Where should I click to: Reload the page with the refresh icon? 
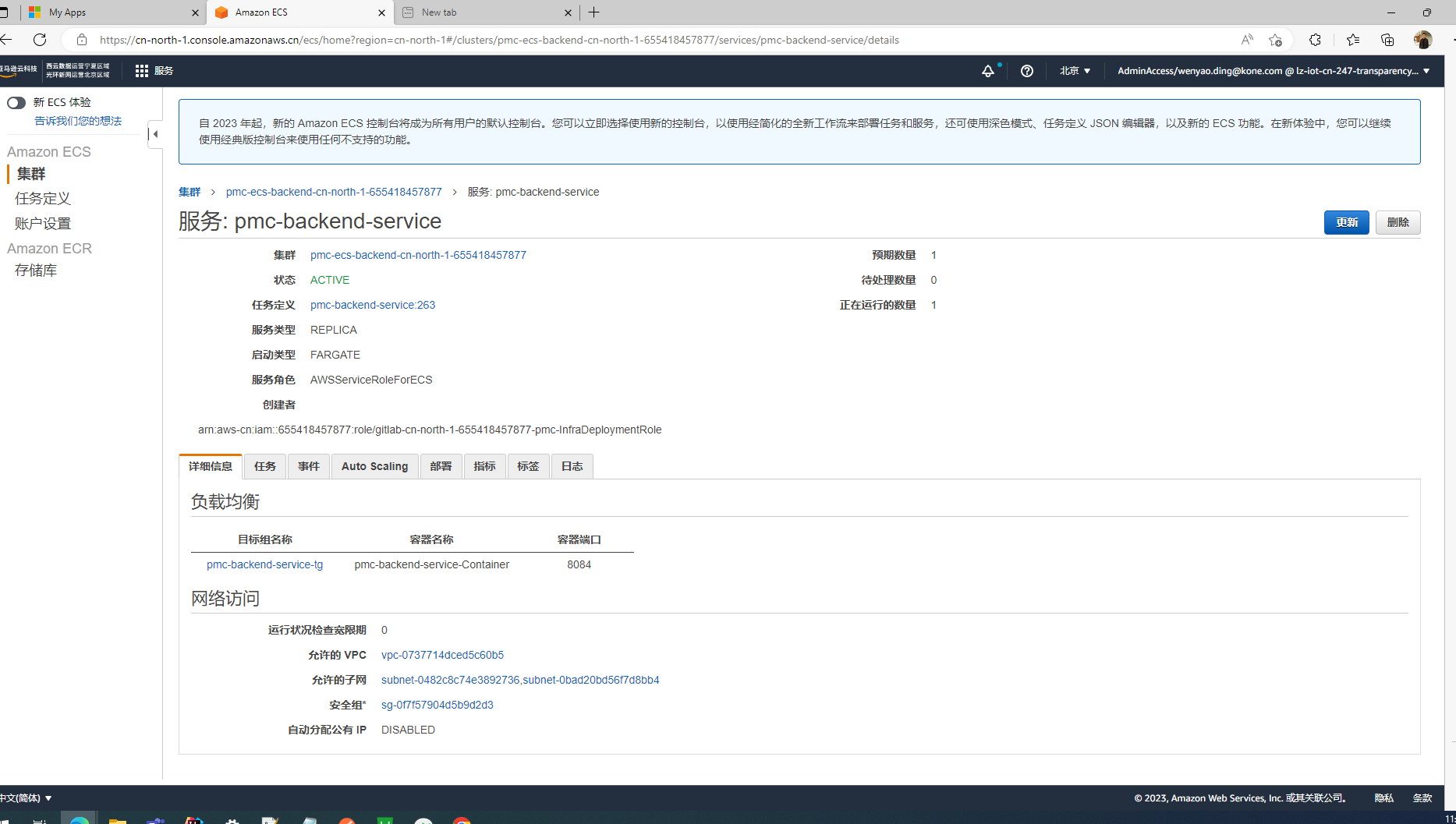tap(40, 40)
